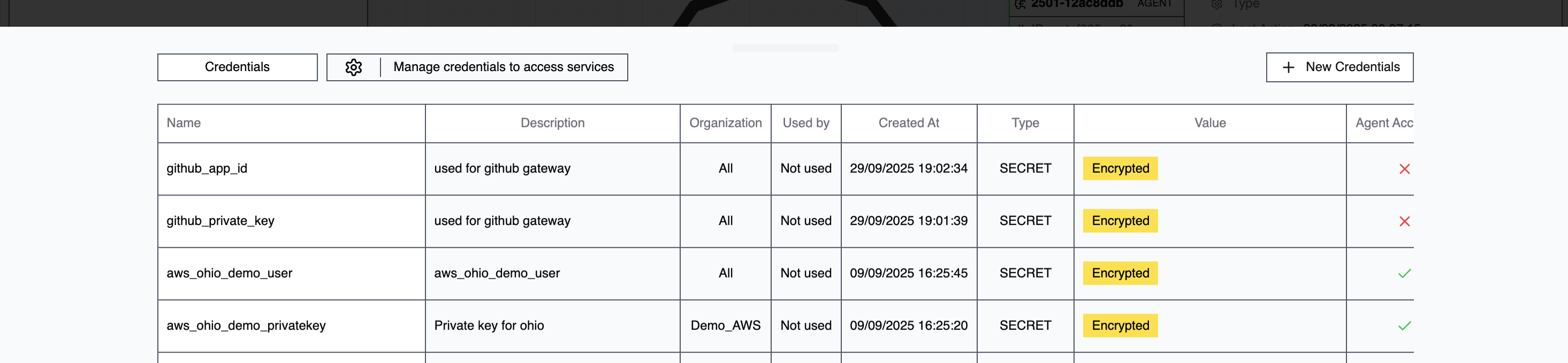Click SECRET type for github_app_id

(x=1026, y=168)
